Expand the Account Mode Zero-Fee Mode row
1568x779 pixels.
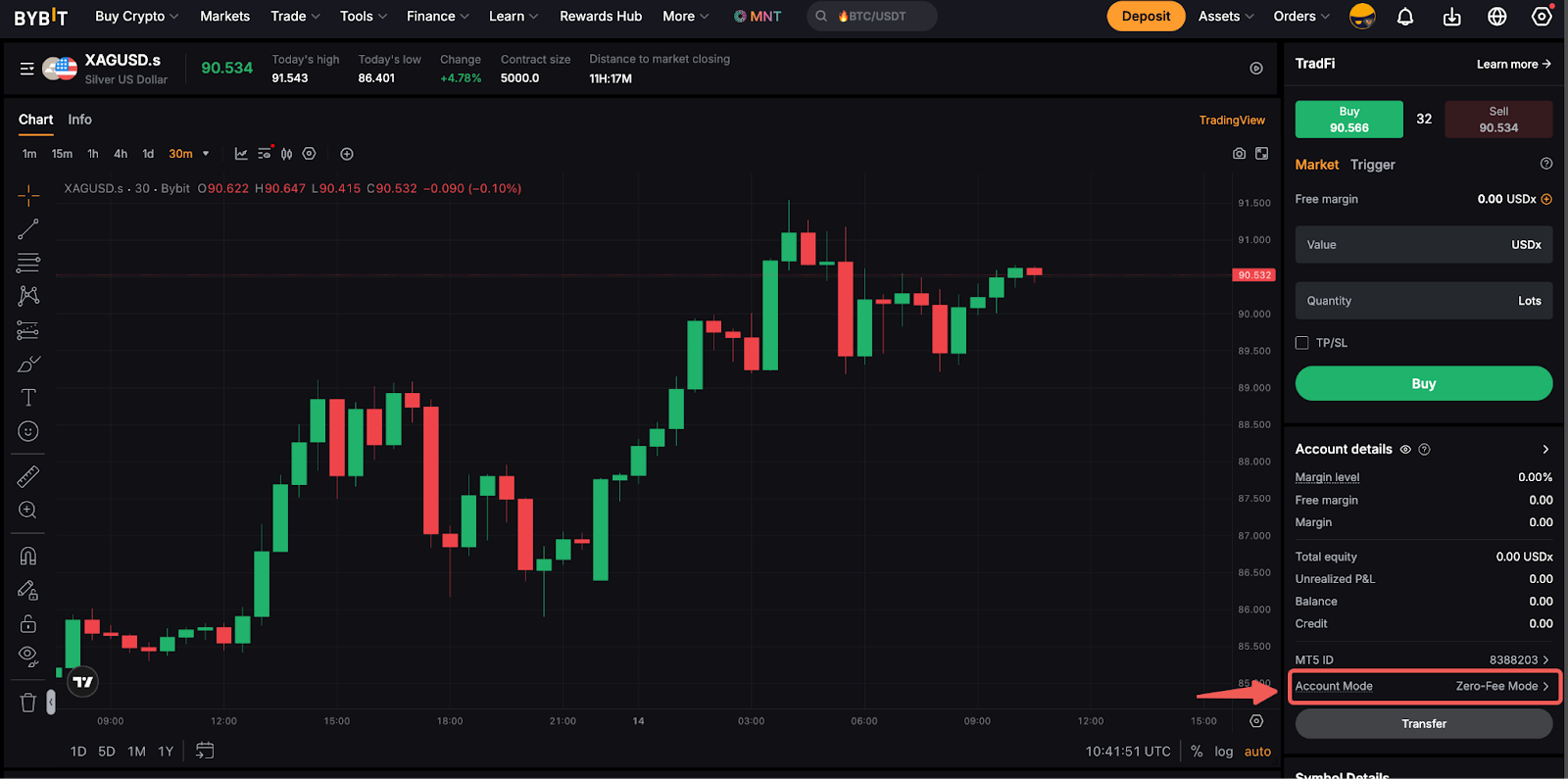pos(1423,686)
